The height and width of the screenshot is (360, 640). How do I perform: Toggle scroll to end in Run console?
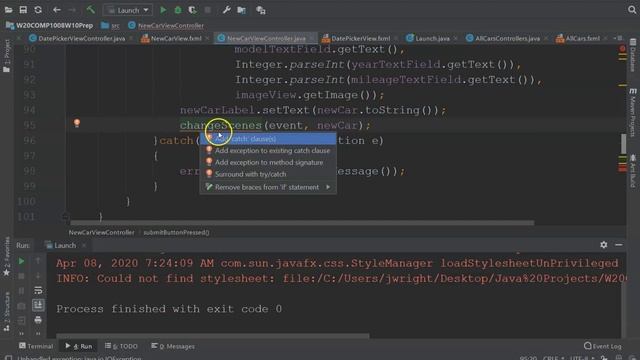tap(38, 304)
